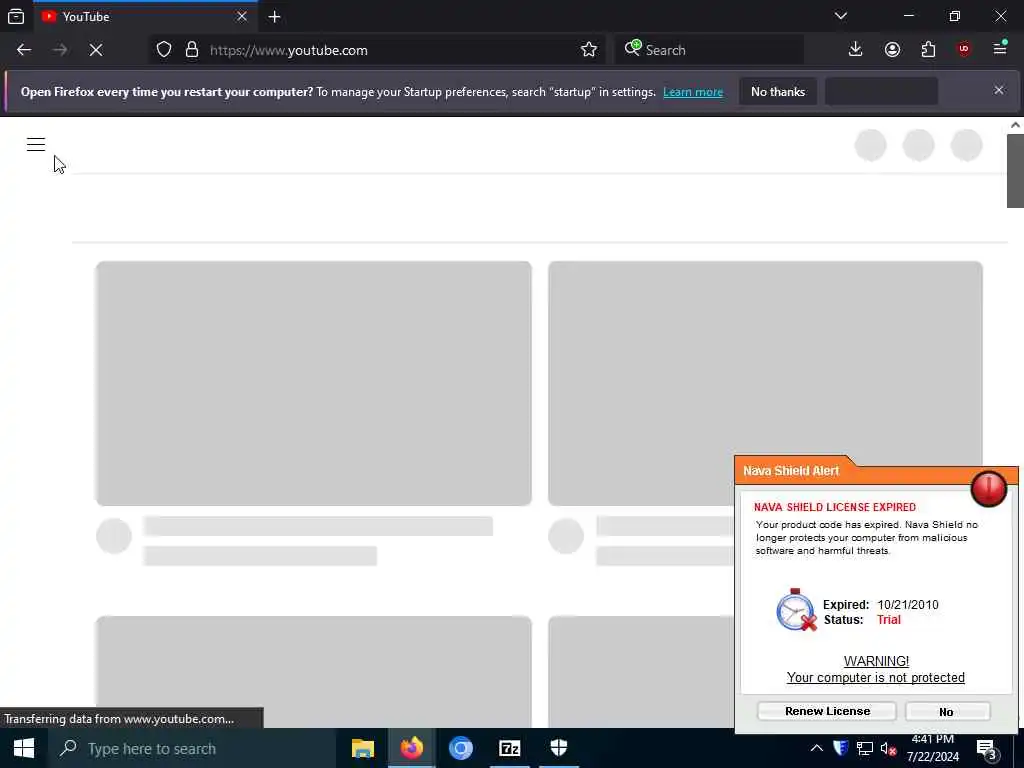This screenshot has width=1024, height=768.
Task: Open File Explorer from taskbar
Action: (362, 748)
